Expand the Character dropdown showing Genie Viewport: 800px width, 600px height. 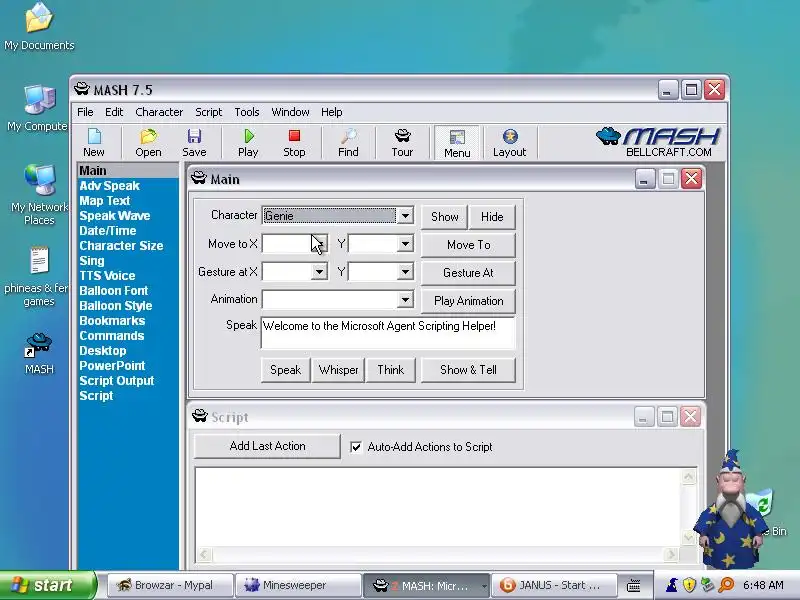405,216
